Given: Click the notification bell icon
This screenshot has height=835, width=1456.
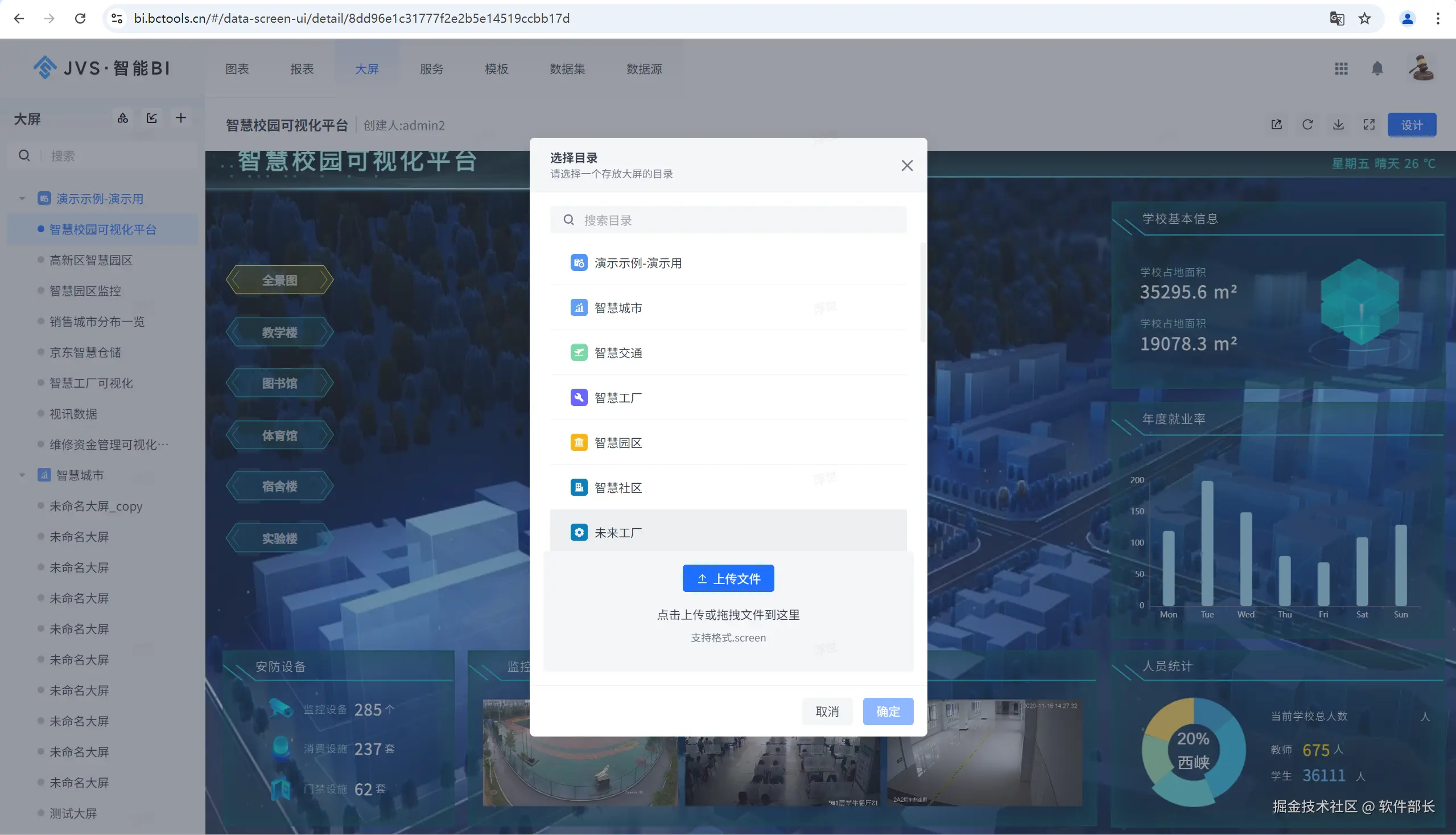Looking at the screenshot, I should (x=1377, y=69).
